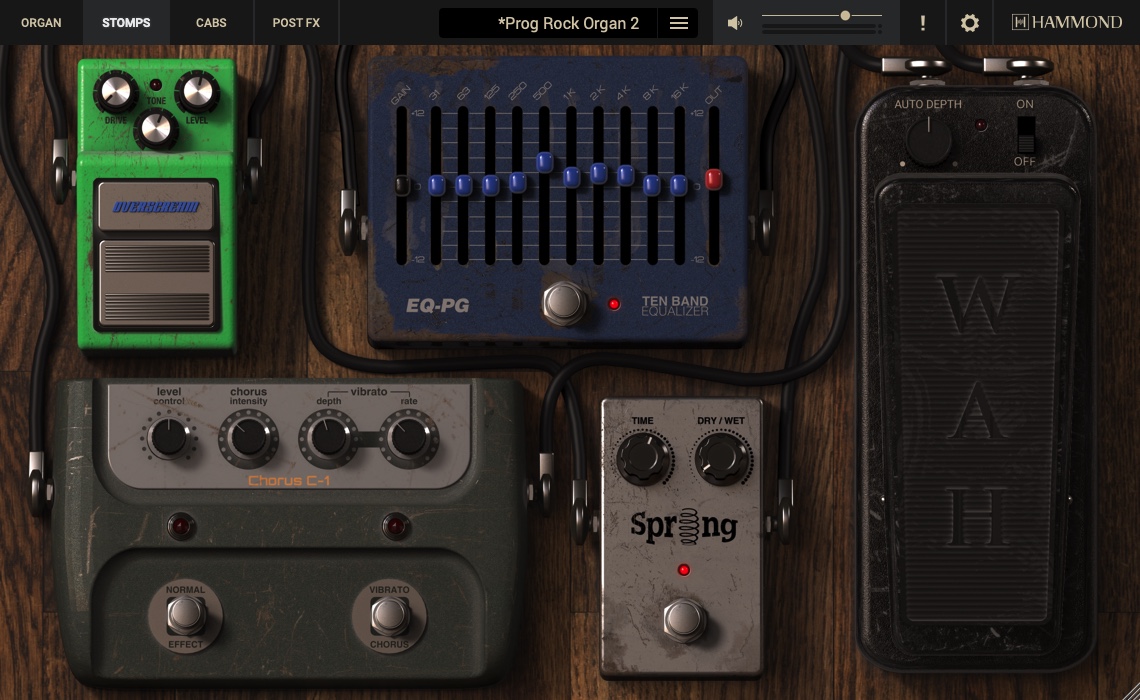Open the CABS tab
The width and height of the screenshot is (1140, 700).
(211, 23)
